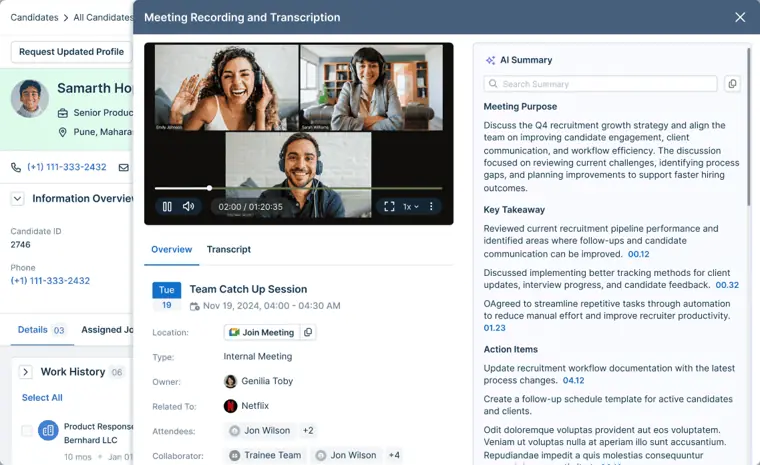Seek using the video progress bar handle
The width and height of the screenshot is (760, 465).
click(x=209, y=188)
